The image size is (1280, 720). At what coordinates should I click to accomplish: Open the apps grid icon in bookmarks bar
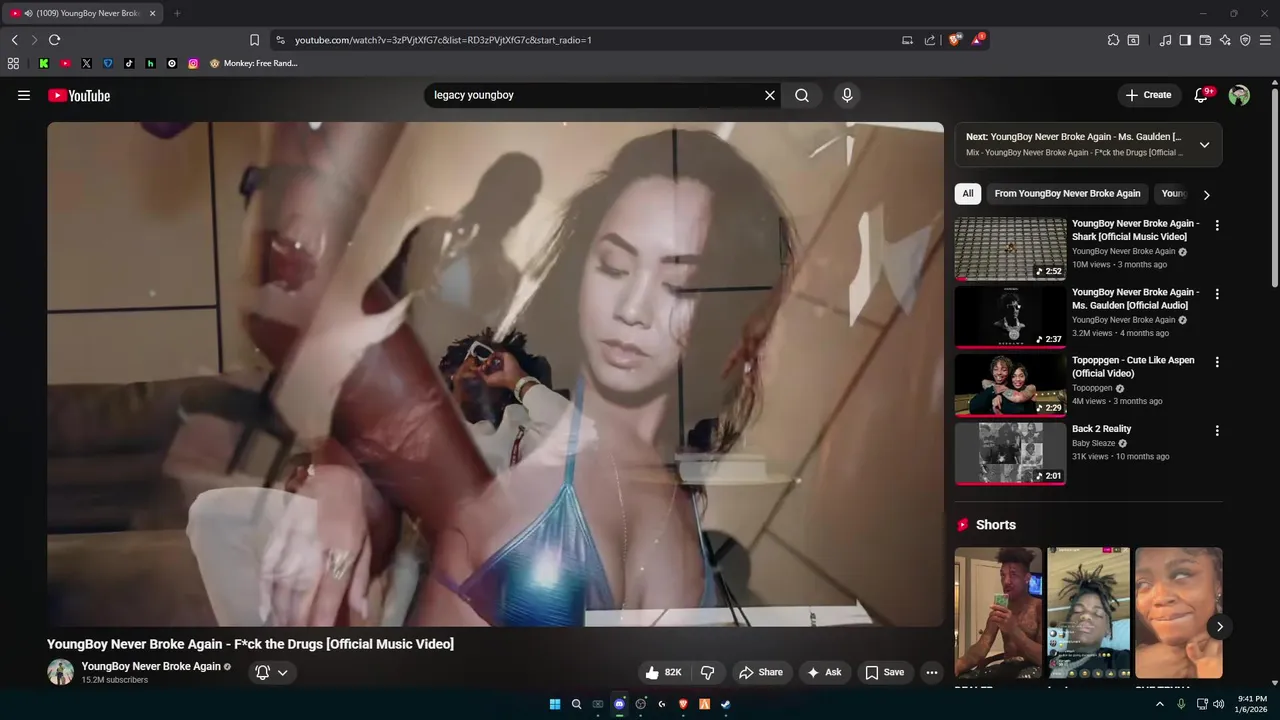click(13, 63)
